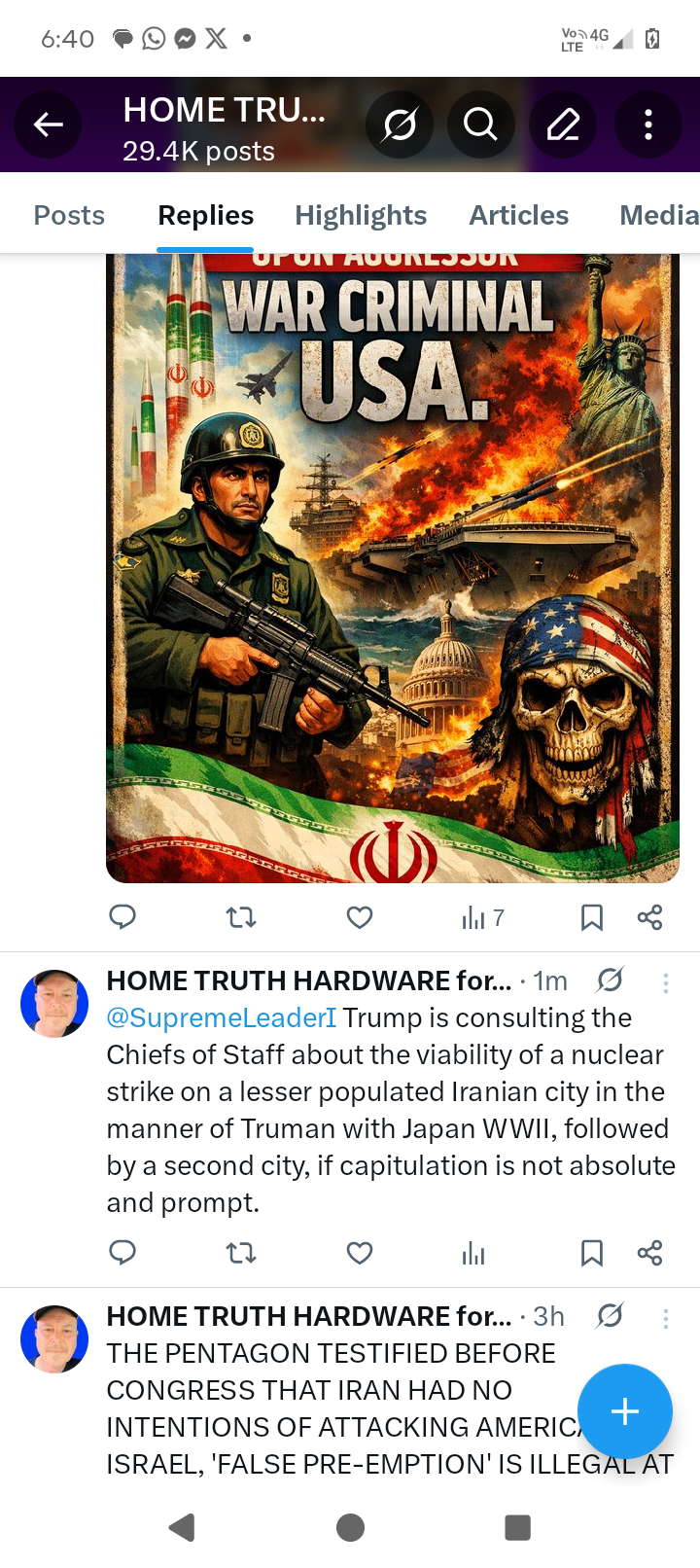View analytics showing 7 views
This screenshot has width=700, height=1568.
[x=483, y=917]
